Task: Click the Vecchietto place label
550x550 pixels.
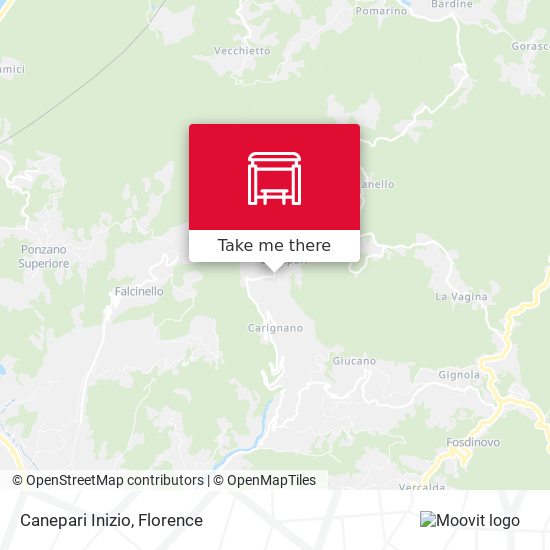Action: pos(242,51)
